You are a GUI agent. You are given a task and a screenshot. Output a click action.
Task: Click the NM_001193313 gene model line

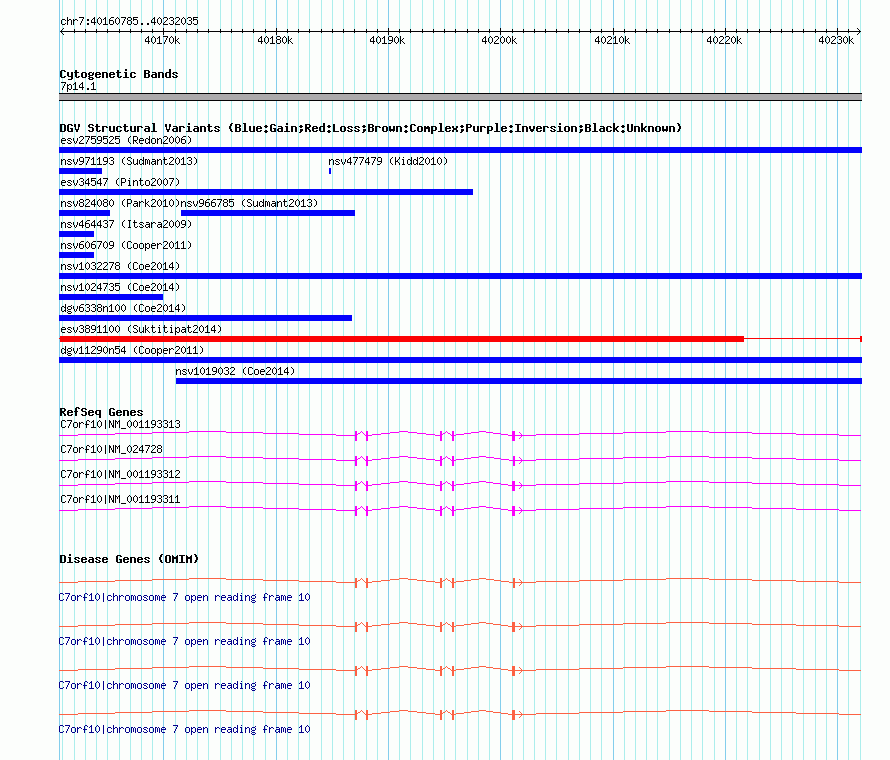[460, 435]
